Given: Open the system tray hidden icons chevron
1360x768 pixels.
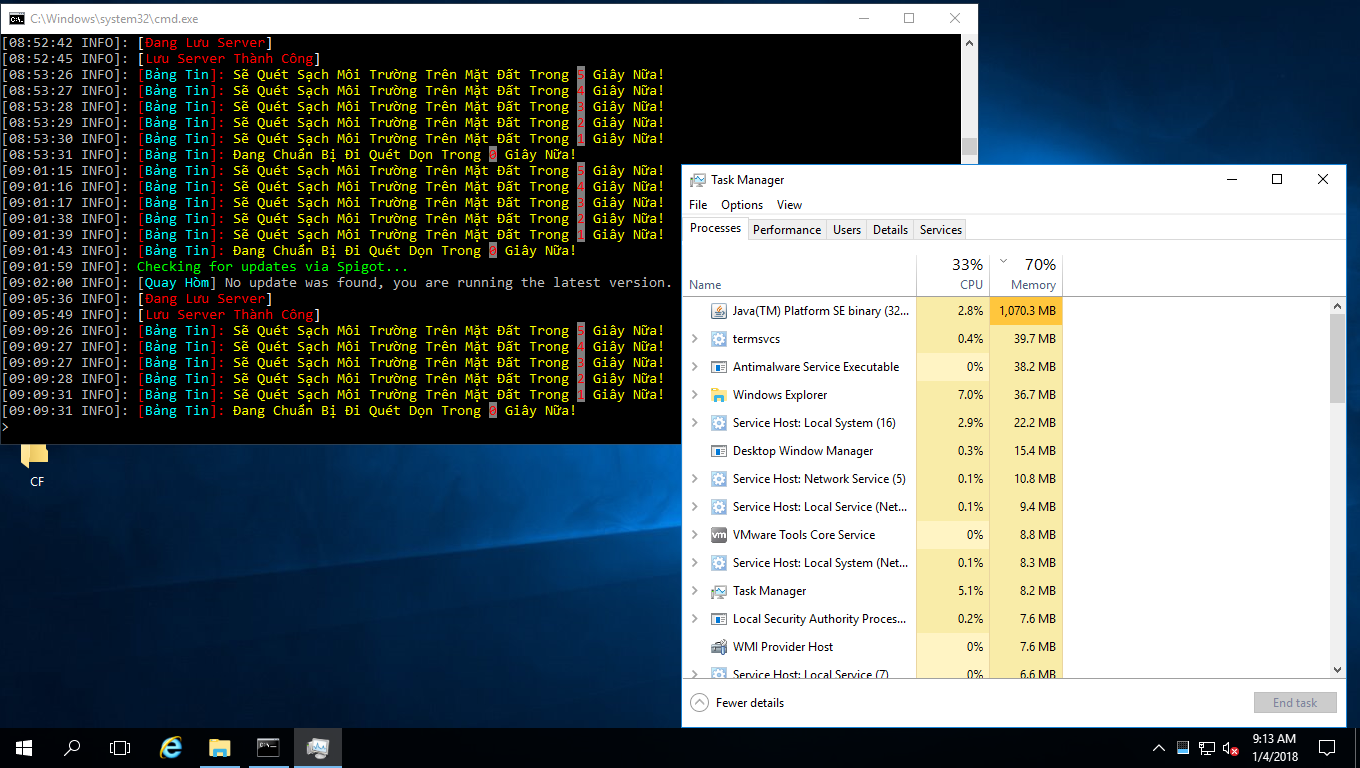Looking at the screenshot, I should [1159, 748].
